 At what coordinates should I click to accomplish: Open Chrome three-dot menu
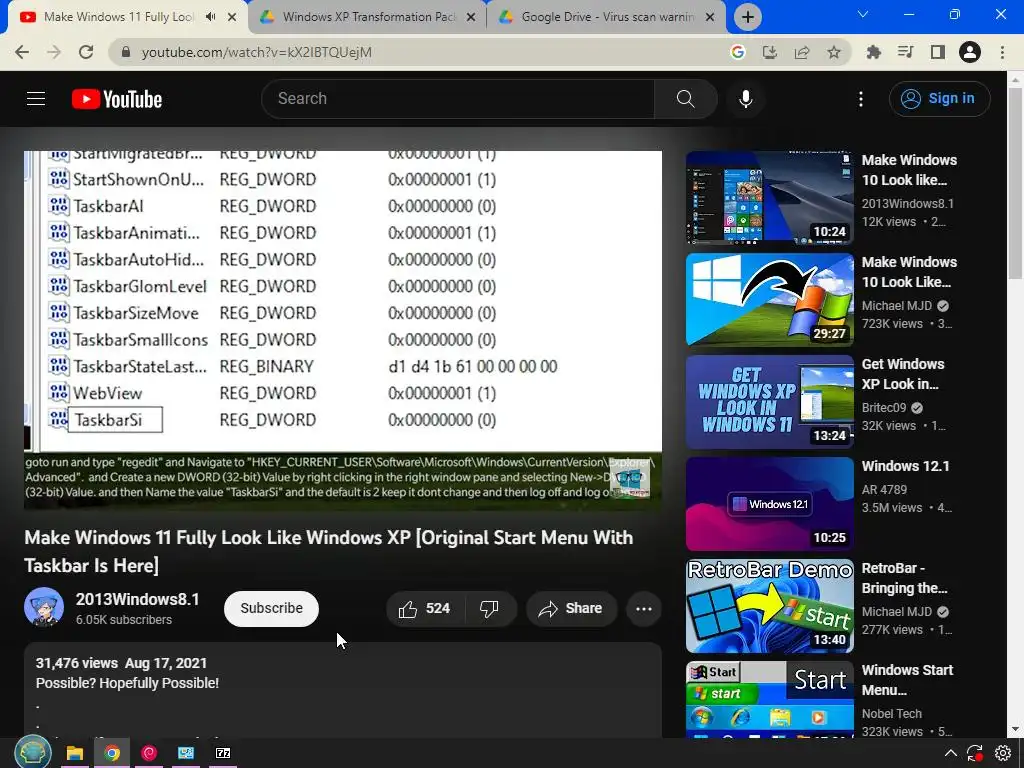(x=1002, y=52)
